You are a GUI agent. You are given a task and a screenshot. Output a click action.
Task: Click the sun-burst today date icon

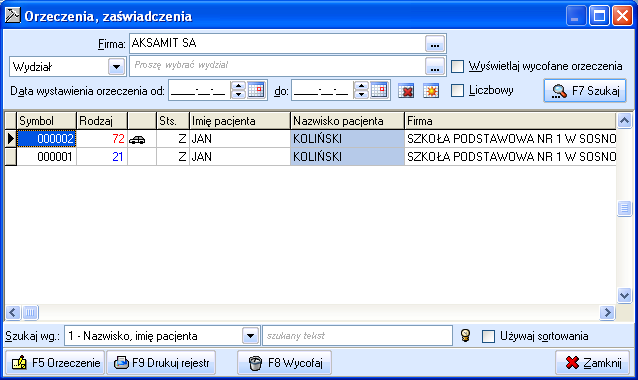pos(430,91)
